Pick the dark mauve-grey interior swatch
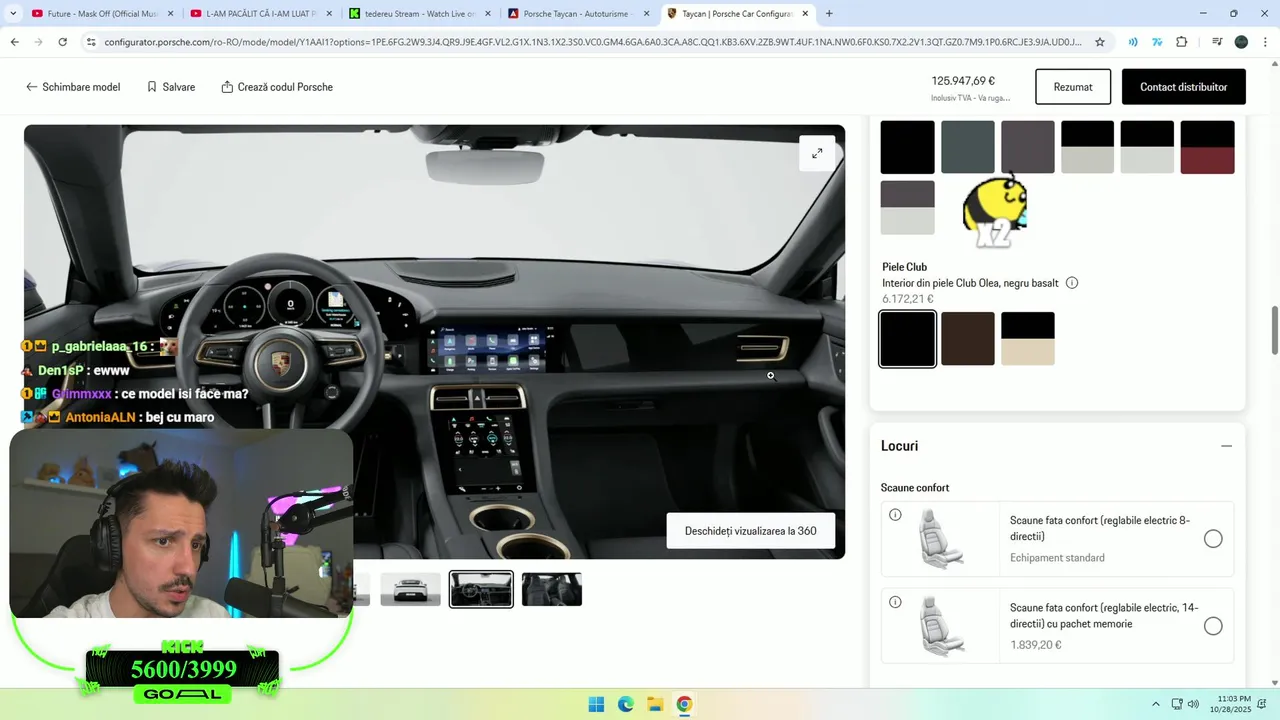 [1028, 147]
